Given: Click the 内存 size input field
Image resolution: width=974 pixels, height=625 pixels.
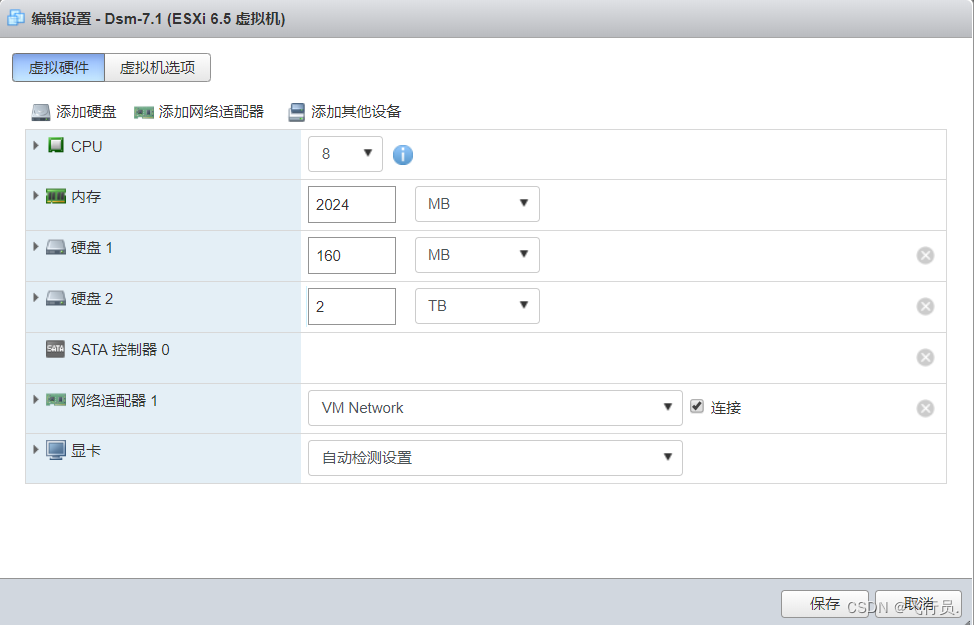Looking at the screenshot, I should [x=351, y=204].
